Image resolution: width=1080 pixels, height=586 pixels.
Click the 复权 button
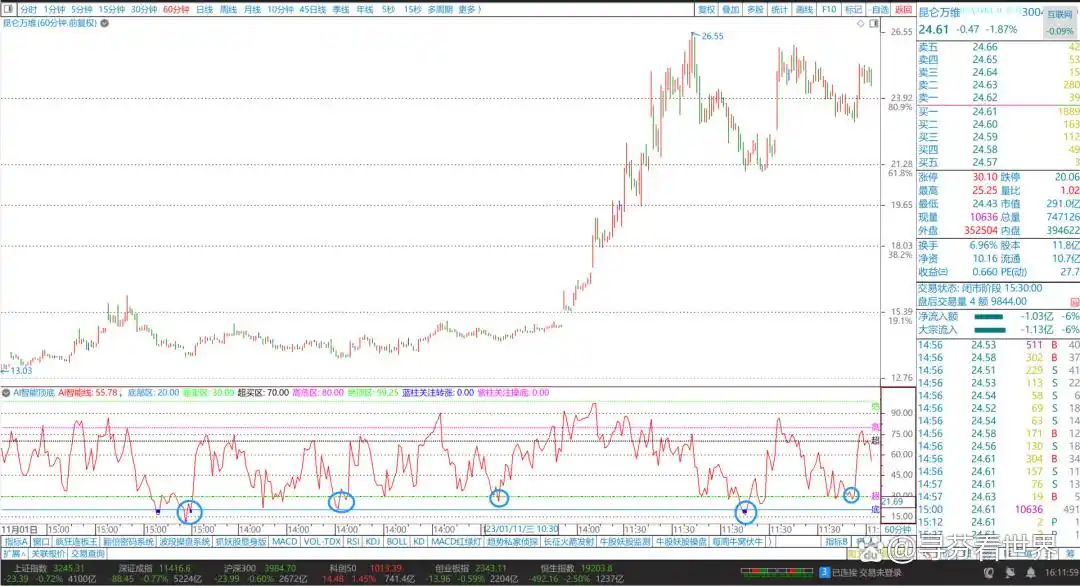click(706, 9)
